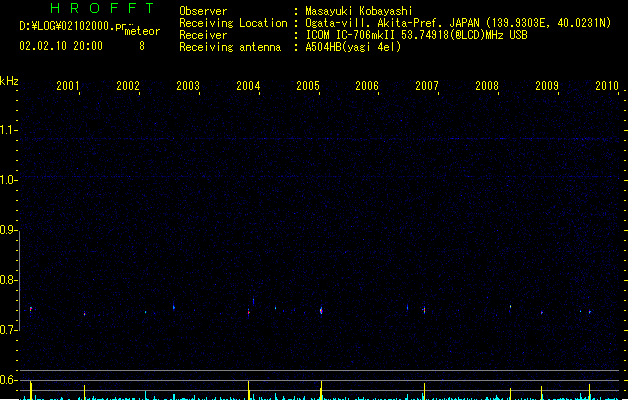Click the 1.0 kHz frequency label
Viewport: 629px width, 400px height.
click(x=8, y=180)
